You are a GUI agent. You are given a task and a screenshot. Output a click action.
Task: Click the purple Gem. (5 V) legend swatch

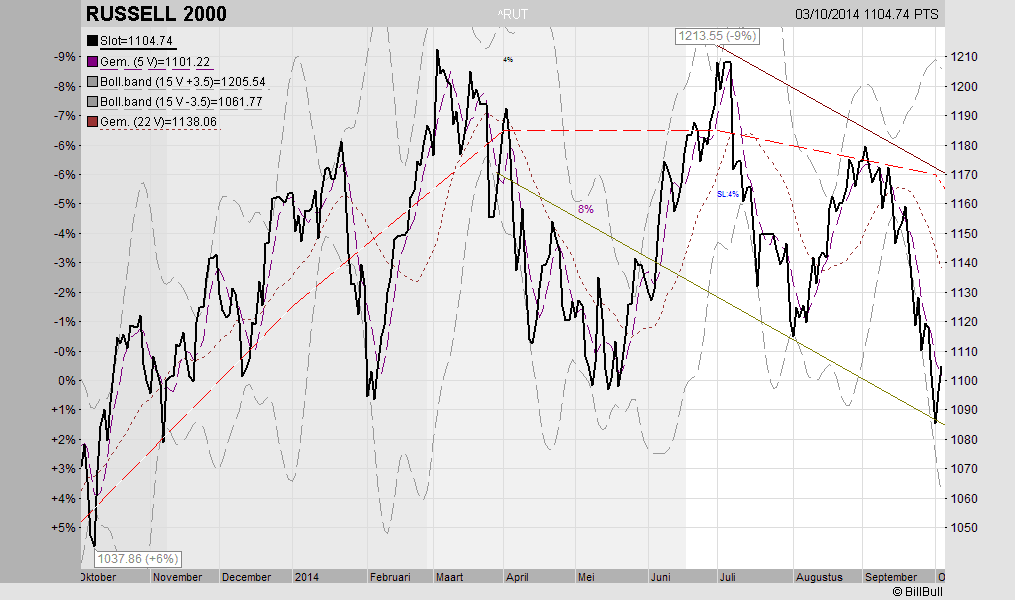(92, 61)
